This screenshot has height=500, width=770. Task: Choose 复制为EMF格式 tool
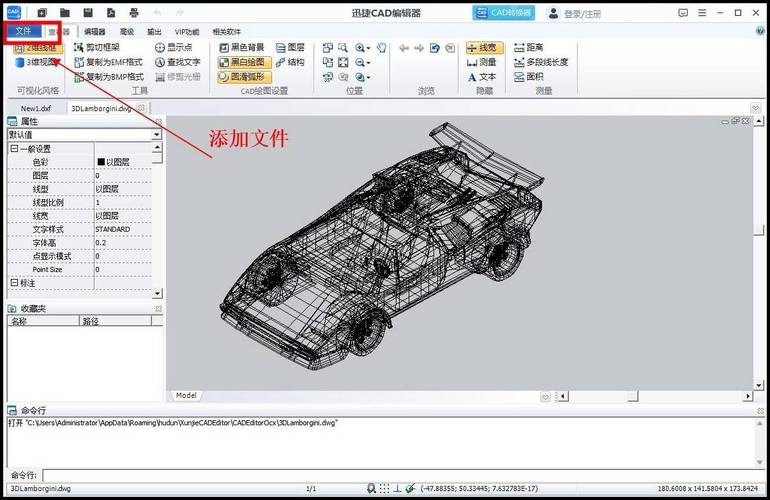pos(108,62)
